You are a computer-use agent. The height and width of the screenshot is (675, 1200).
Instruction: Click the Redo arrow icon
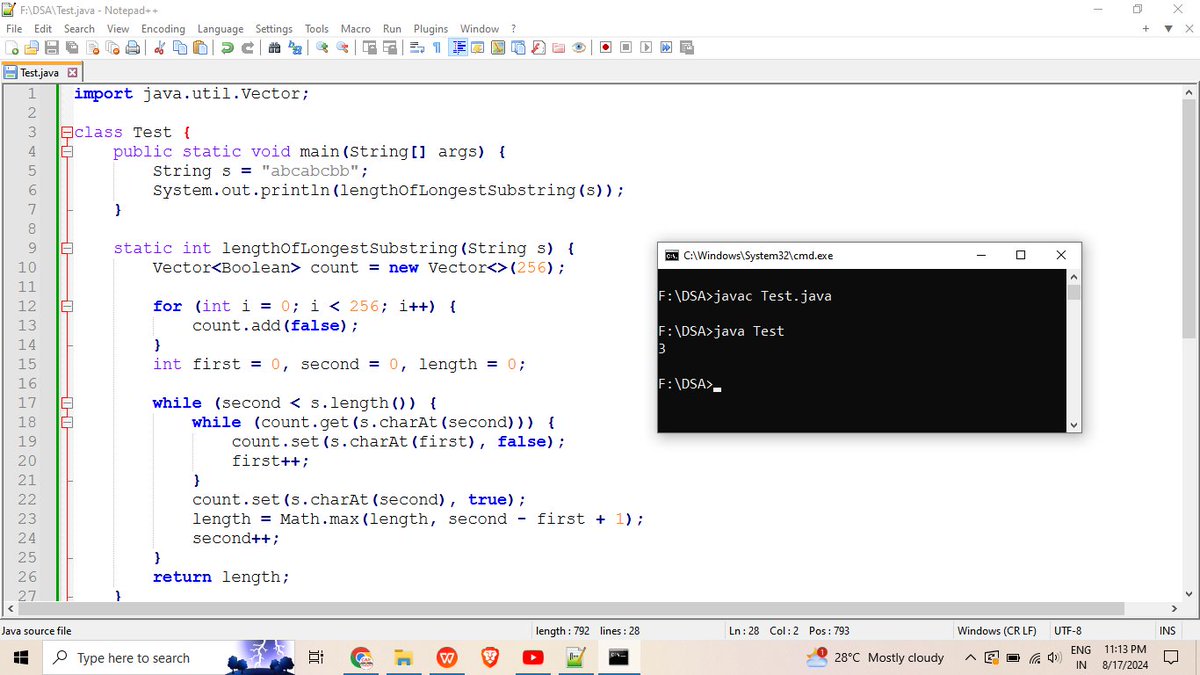[x=248, y=48]
